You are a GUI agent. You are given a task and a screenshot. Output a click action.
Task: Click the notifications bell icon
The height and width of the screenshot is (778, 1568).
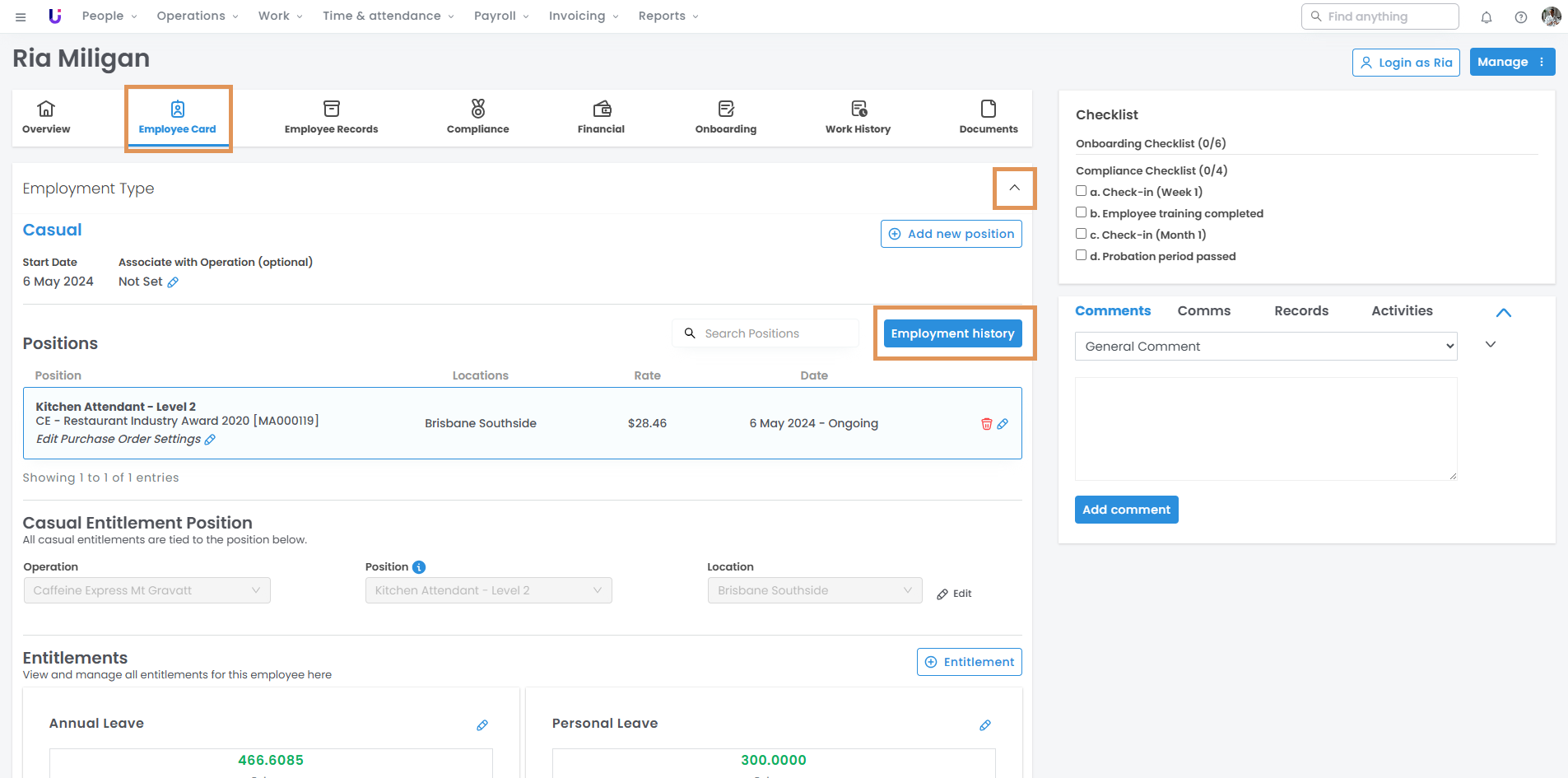click(x=1487, y=17)
